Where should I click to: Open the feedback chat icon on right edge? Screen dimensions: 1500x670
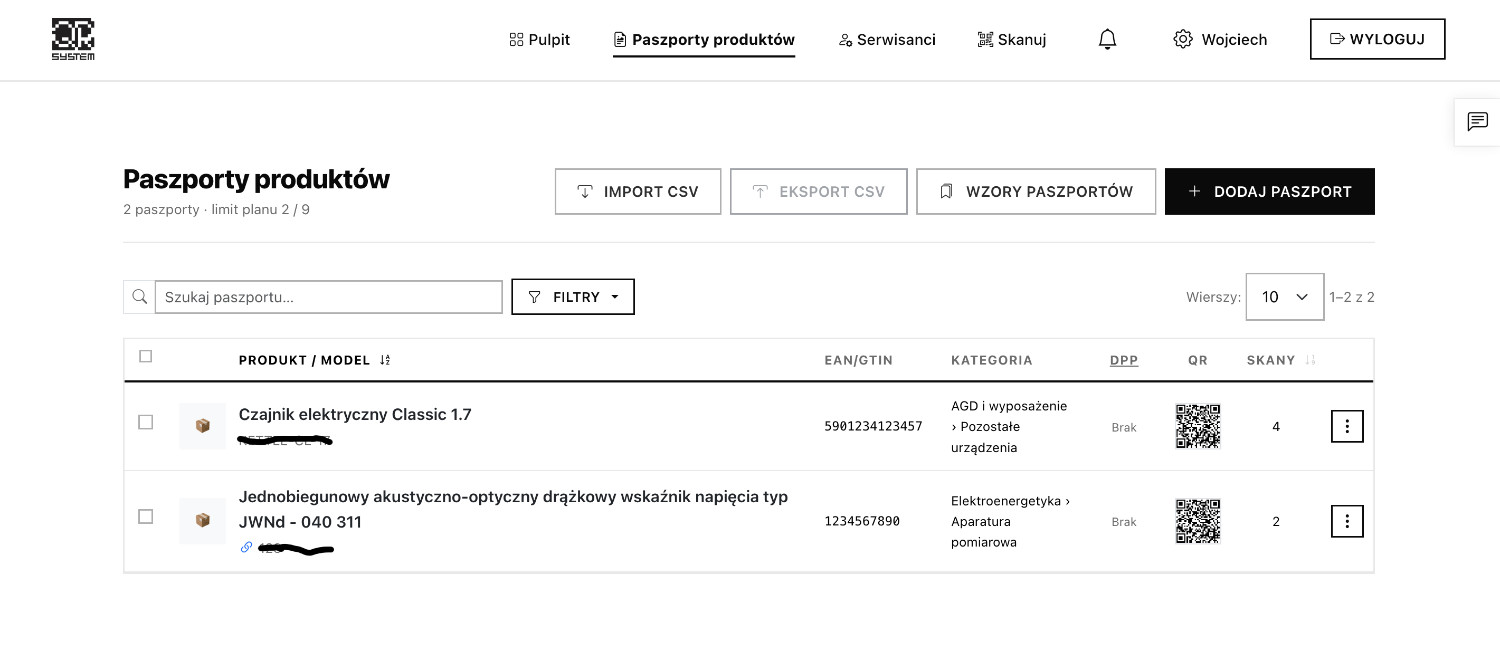point(1477,122)
